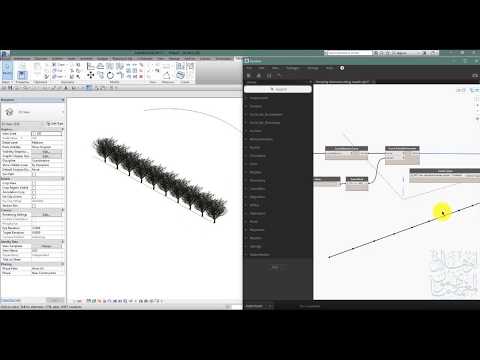
Task: Select the Align tool in Modify panel
Action: (90, 66)
